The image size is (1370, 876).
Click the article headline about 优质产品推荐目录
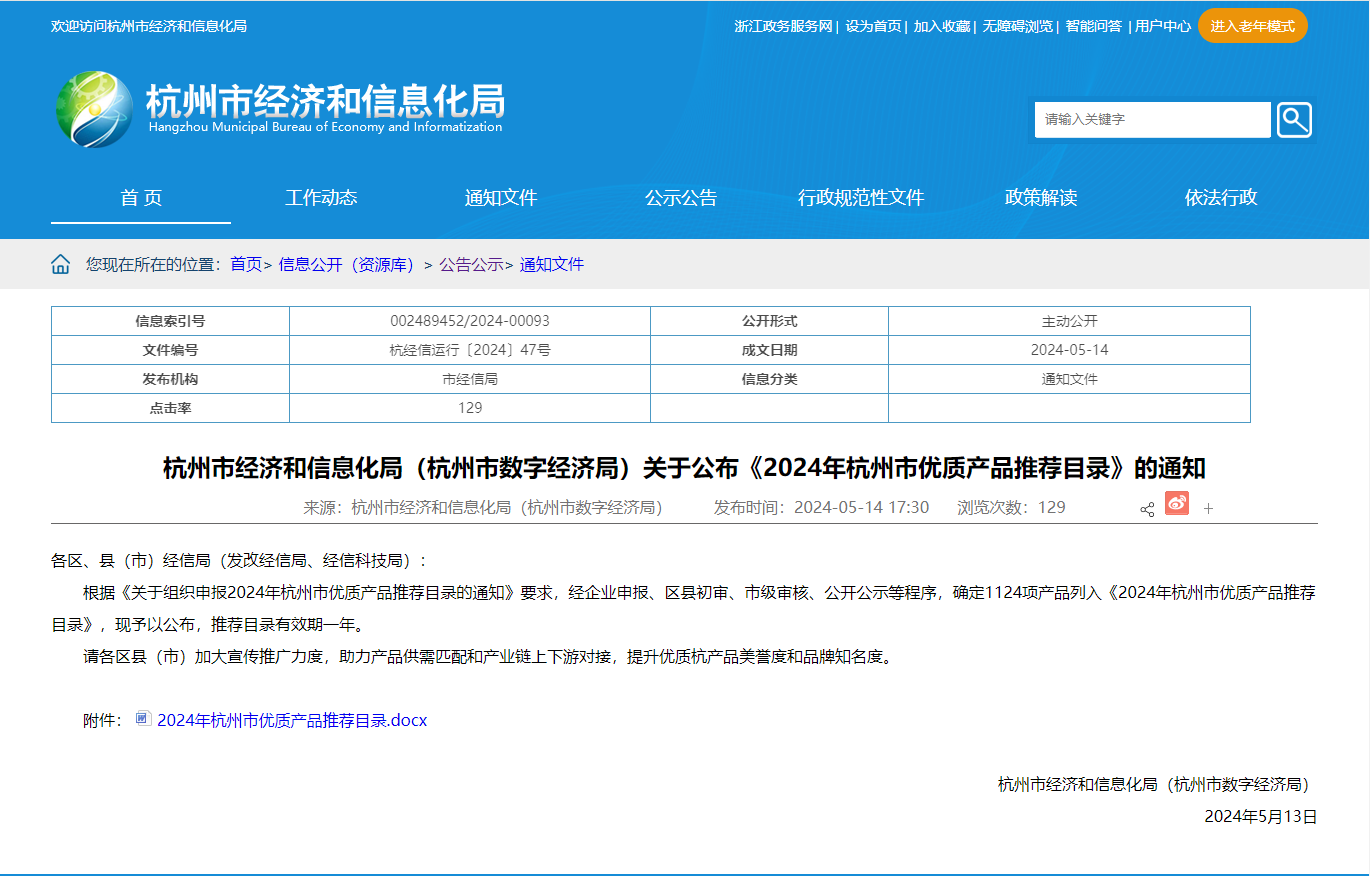(x=684, y=468)
